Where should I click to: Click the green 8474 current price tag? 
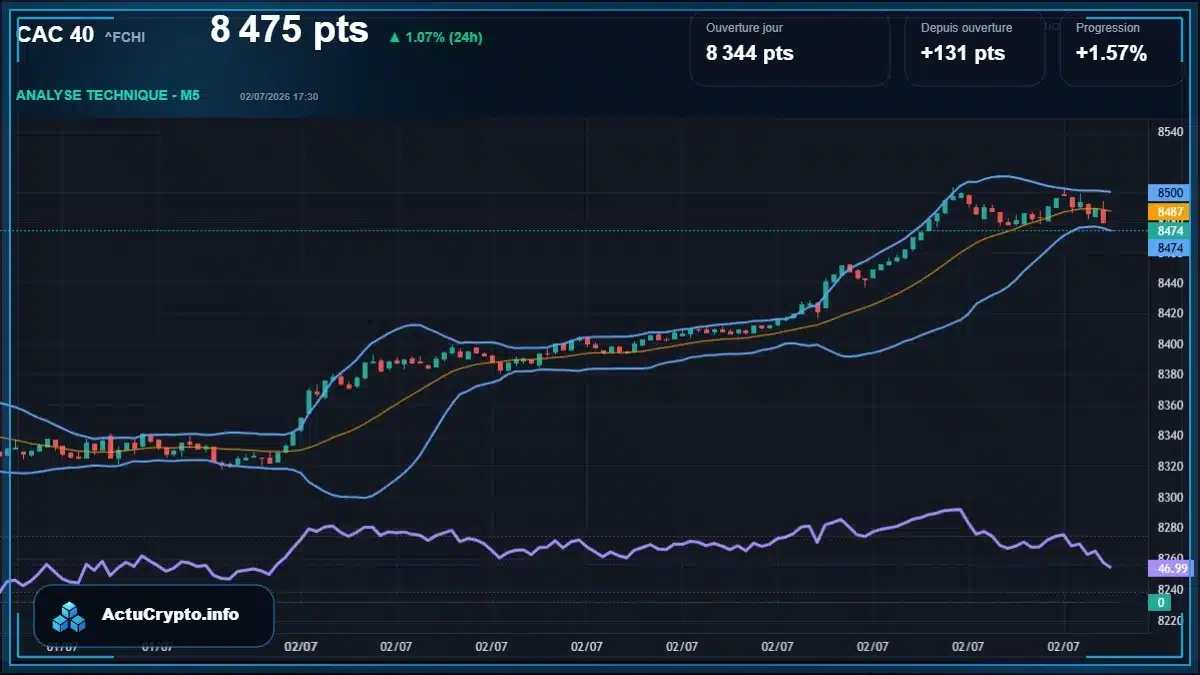tap(1168, 231)
